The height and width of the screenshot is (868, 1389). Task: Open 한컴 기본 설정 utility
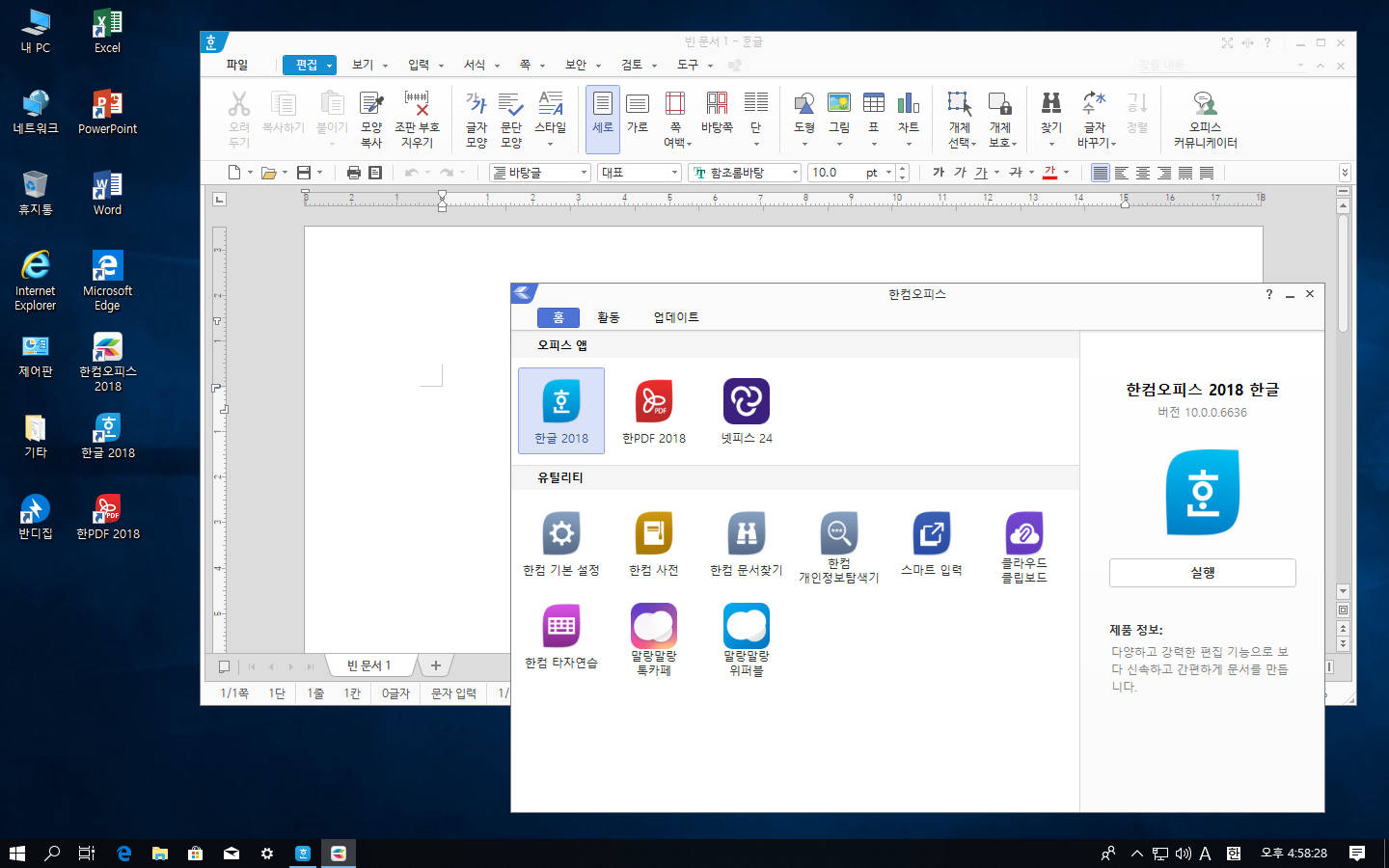pyautogui.click(x=561, y=544)
